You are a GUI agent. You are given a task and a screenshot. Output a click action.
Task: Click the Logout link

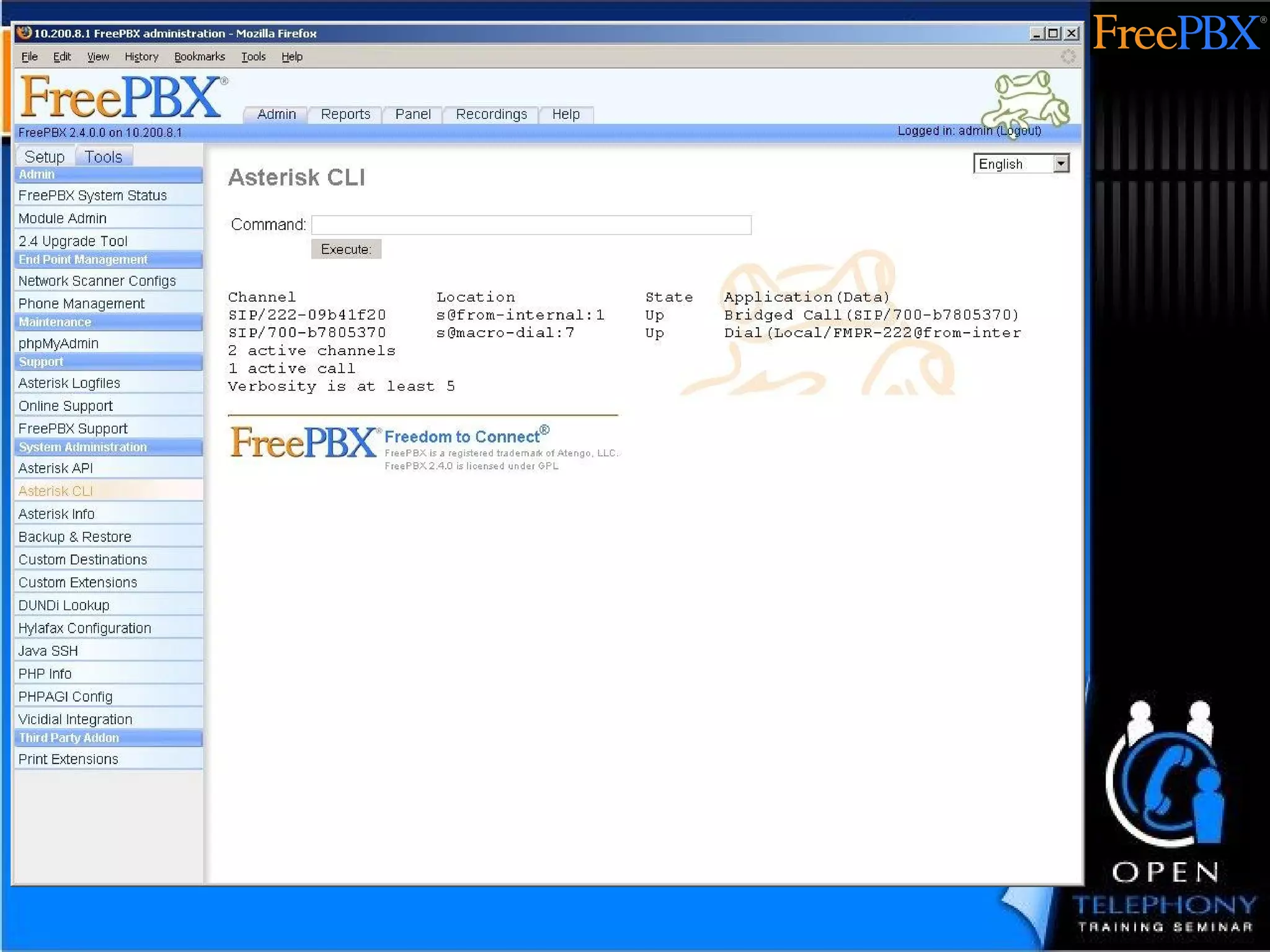[x=1018, y=131]
